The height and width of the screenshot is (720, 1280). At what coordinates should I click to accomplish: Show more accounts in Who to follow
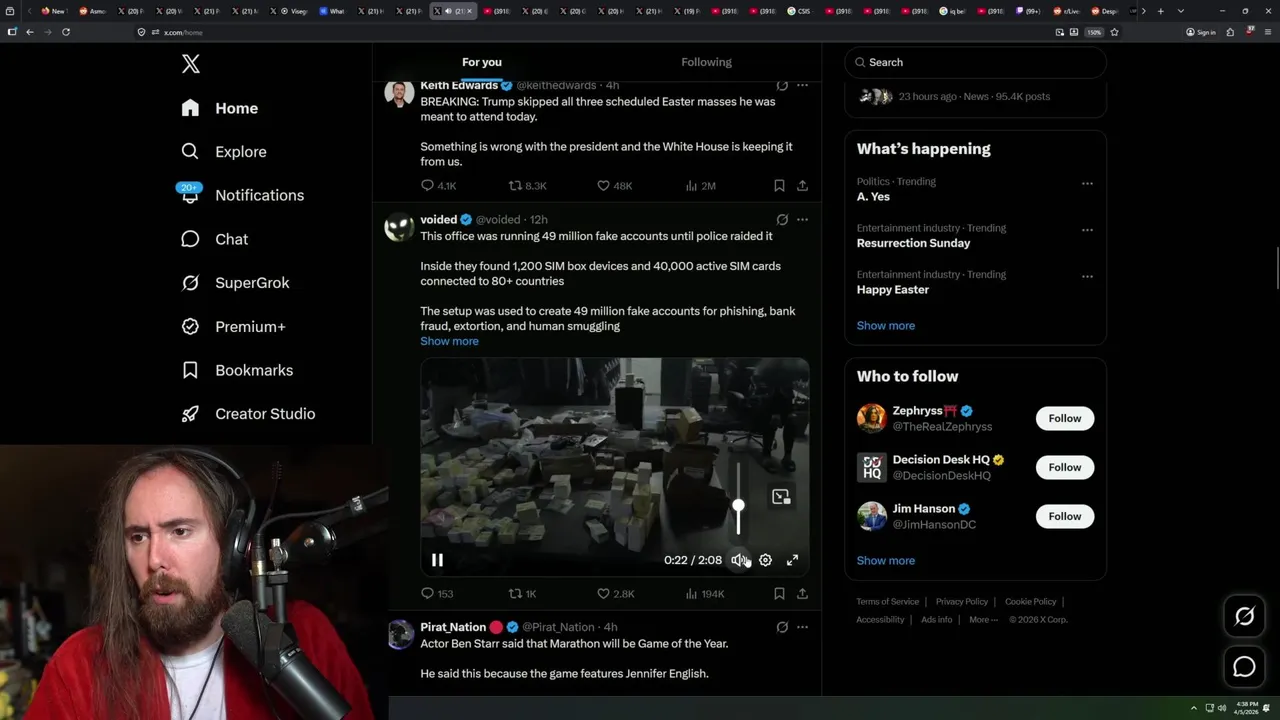[886, 560]
